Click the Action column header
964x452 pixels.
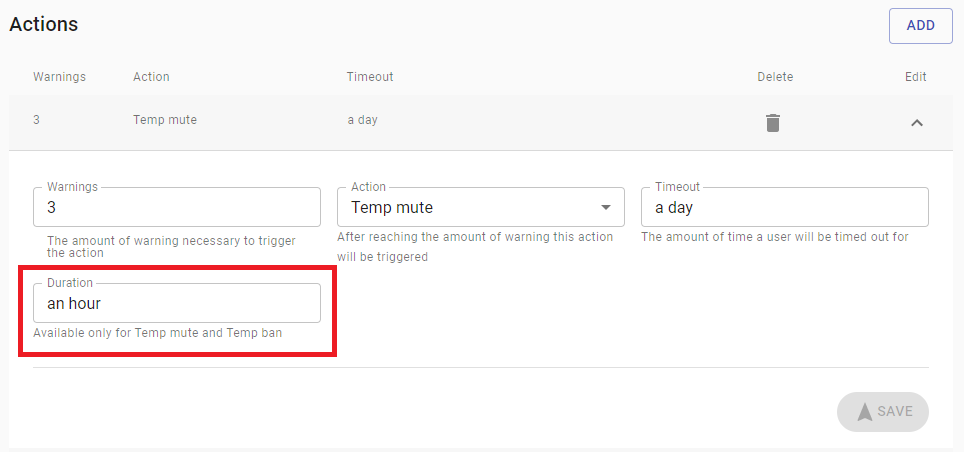[x=151, y=77]
